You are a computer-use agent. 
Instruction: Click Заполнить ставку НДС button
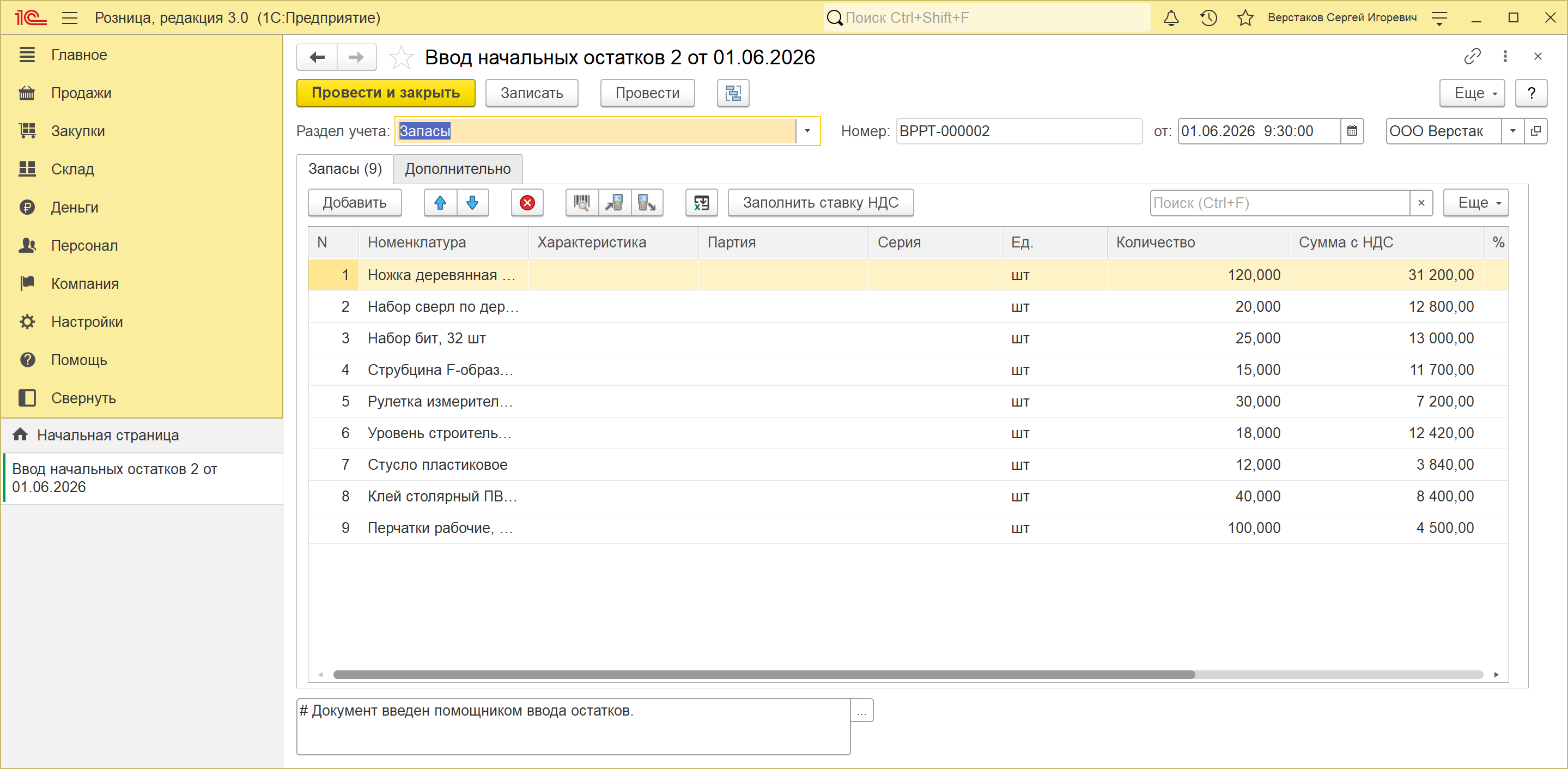[821, 203]
